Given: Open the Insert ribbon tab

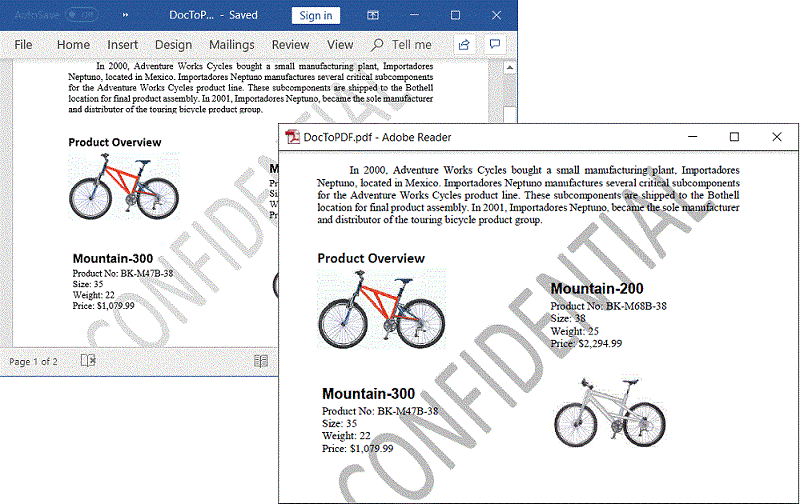Looking at the screenshot, I should coord(123,45).
